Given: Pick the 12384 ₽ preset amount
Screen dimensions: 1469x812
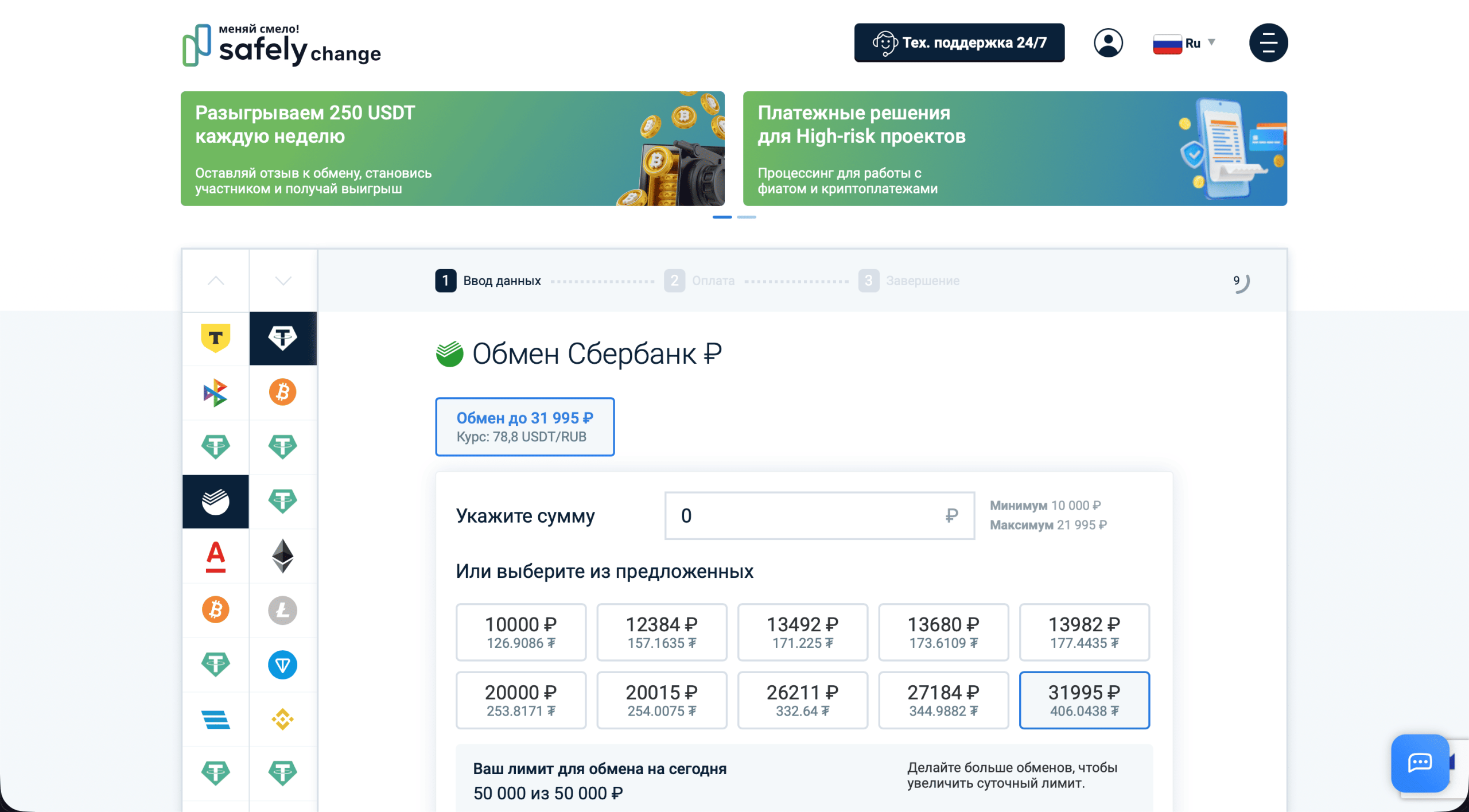Looking at the screenshot, I should 662,632.
